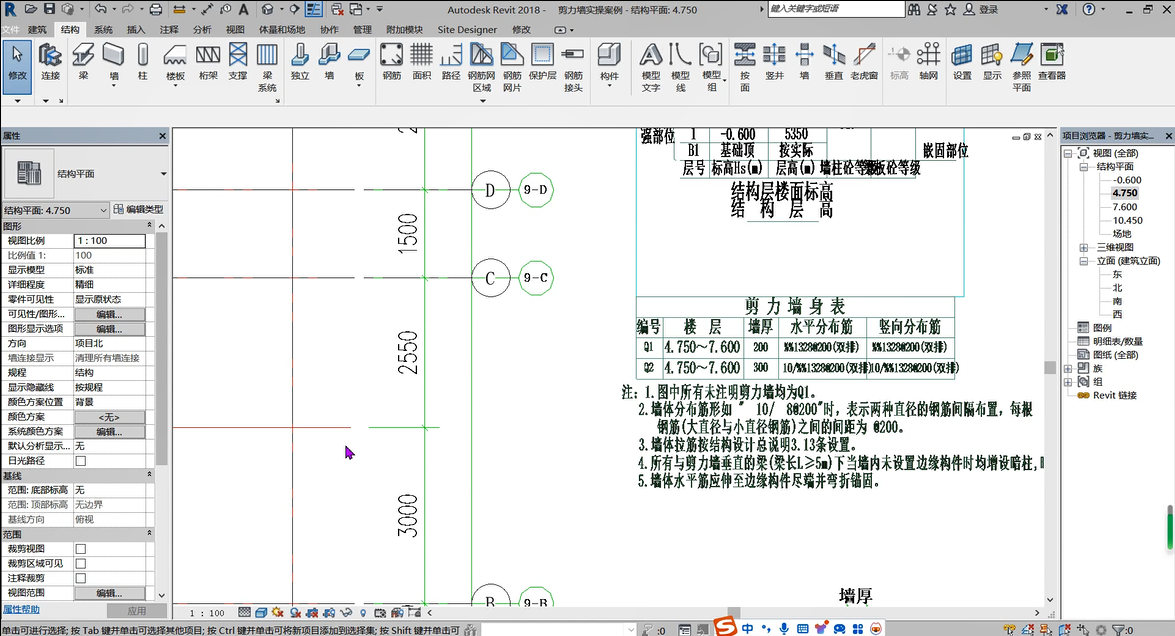This screenshot has height=636, width=1175.
Task: Switch to the 管理 ribbon tab
Action: tap(363, 29)
